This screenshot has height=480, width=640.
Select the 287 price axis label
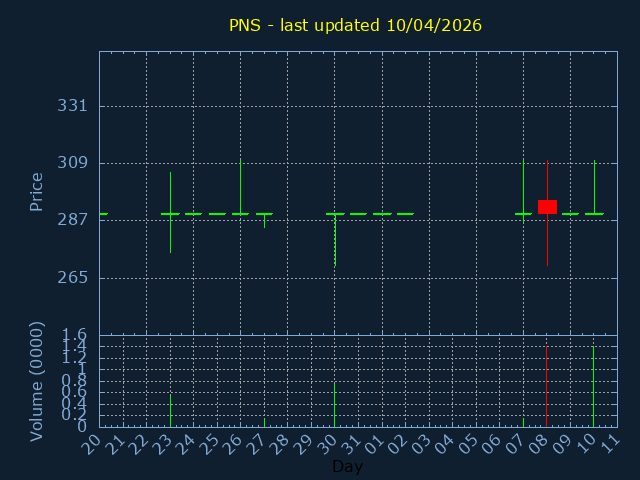tap(73, 220)
